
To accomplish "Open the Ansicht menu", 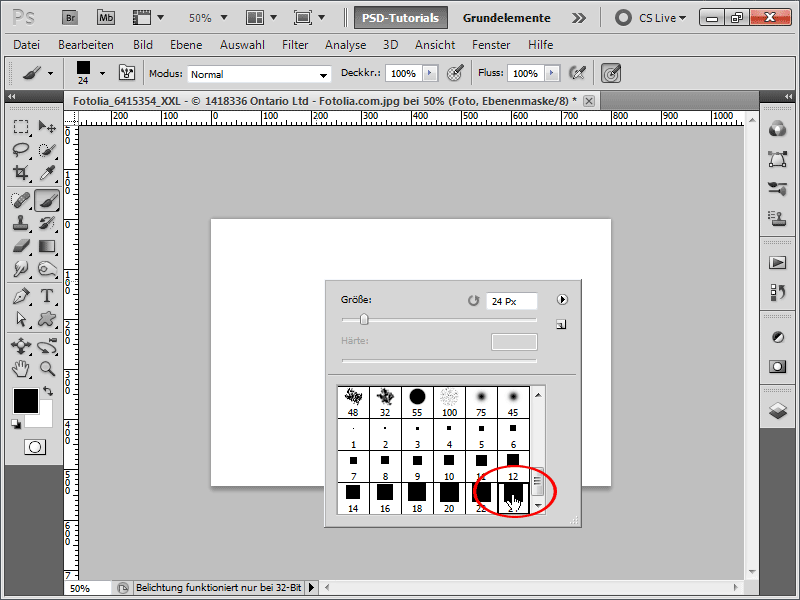I will [435, 45].
